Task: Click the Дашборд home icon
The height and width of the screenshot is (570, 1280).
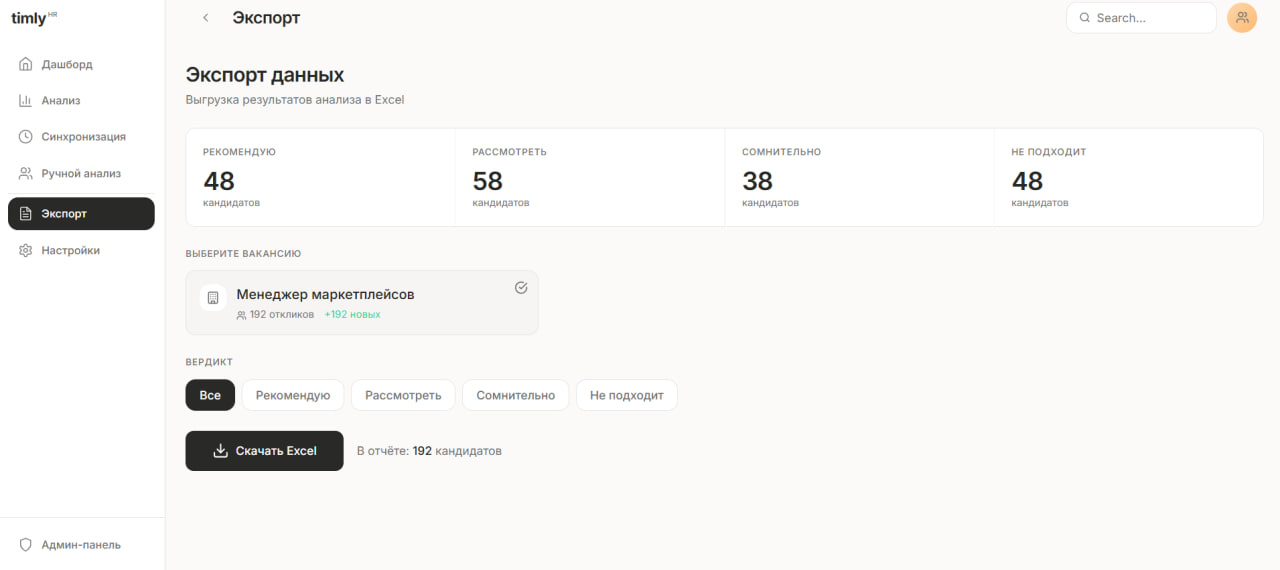Action: (26, 64)
